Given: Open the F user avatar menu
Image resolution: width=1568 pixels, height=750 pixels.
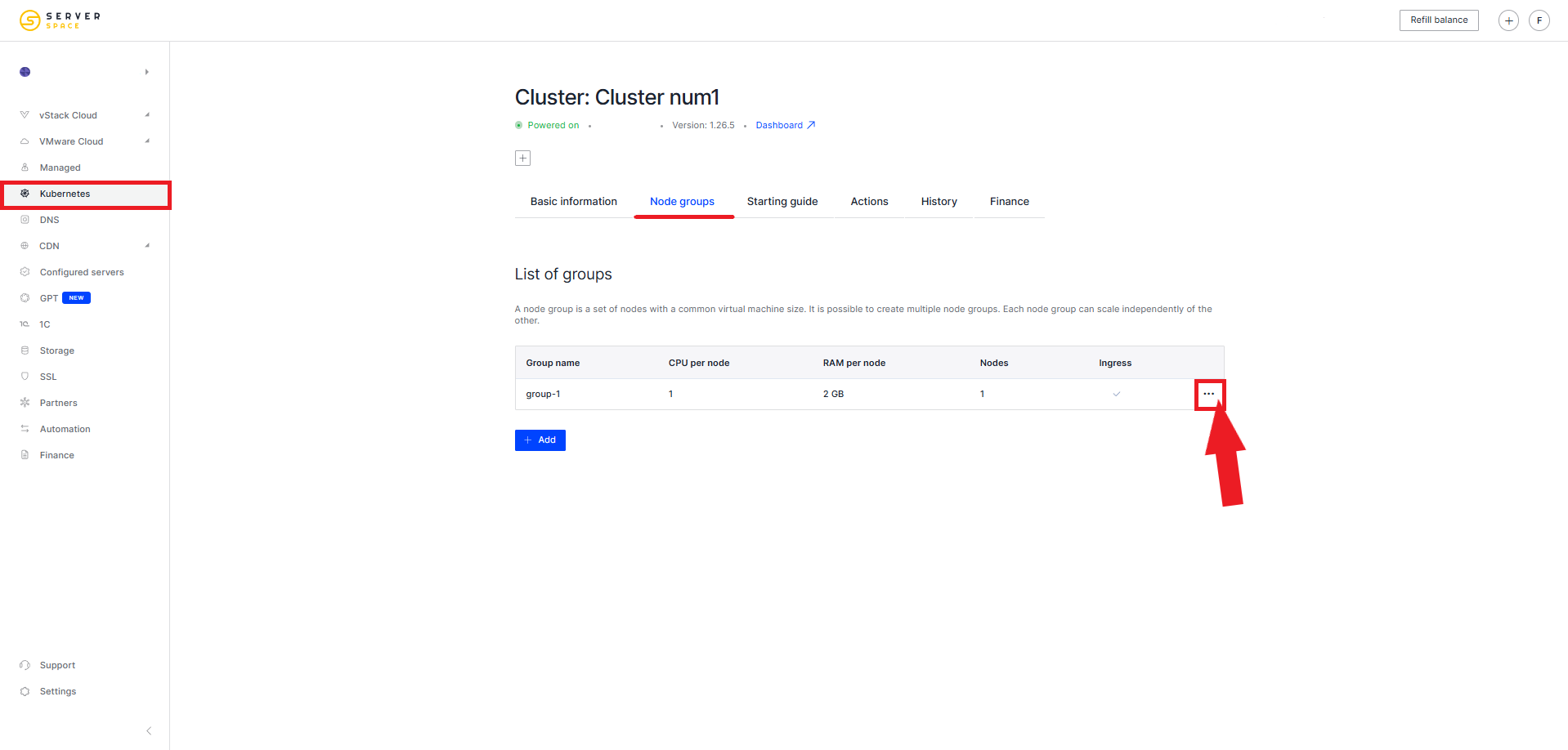Looking at the screenshot, I should click(1539, 20).
